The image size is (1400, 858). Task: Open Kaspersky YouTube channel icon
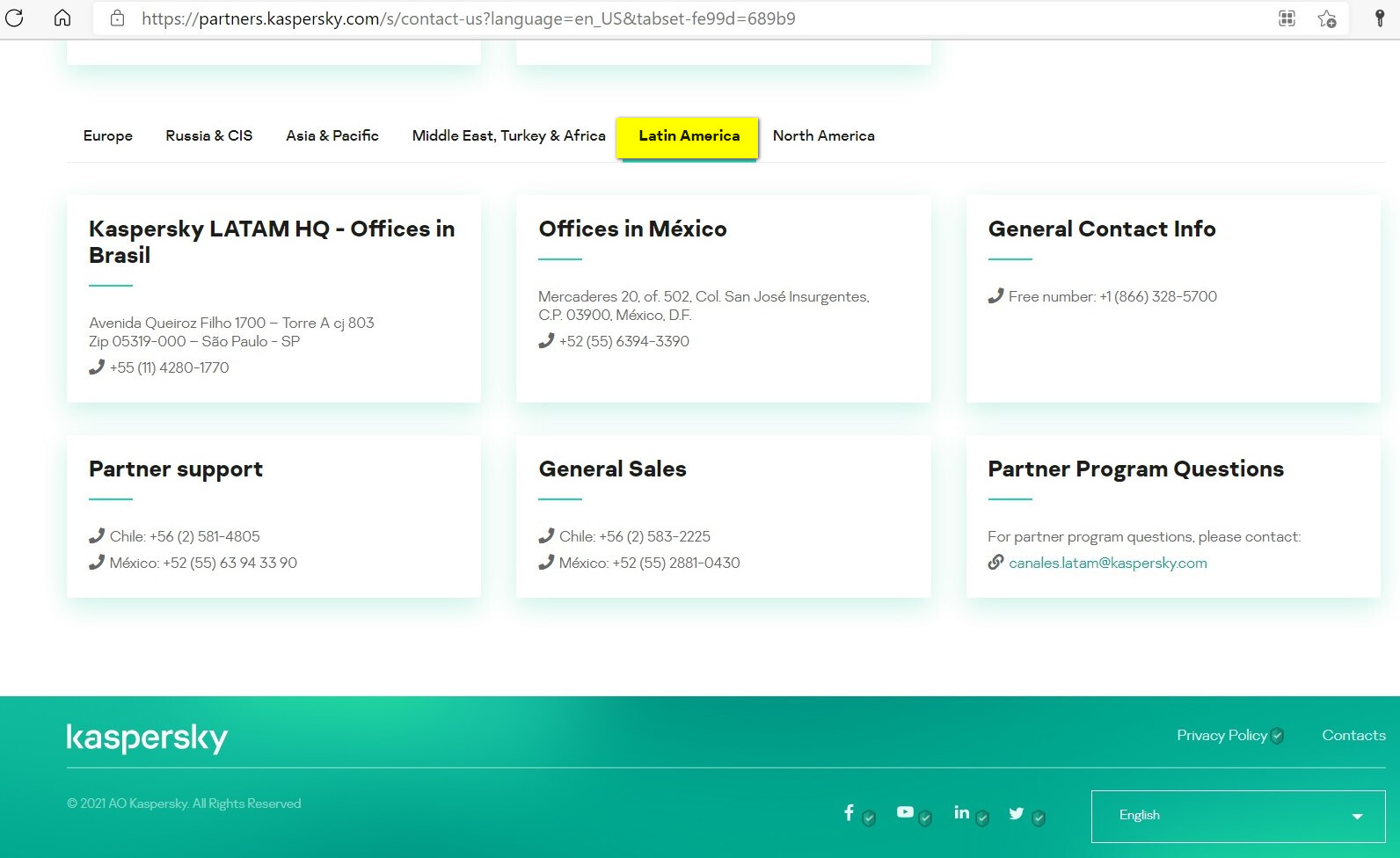pyautogui.click(x=905, y=812)
